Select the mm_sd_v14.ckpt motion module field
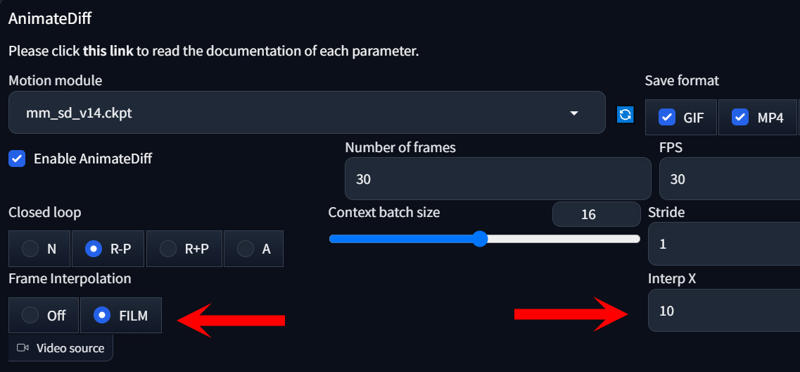This screenshot has width=800, height=372. (x=307, y=113)
